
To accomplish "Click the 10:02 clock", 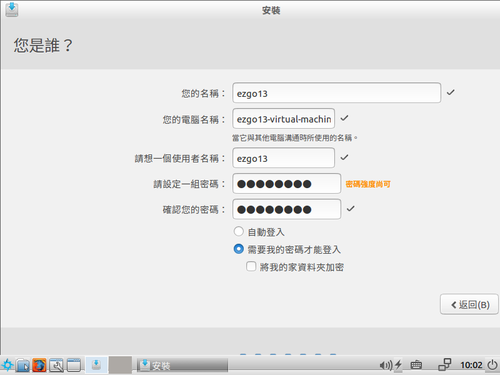I will point(471,365).
